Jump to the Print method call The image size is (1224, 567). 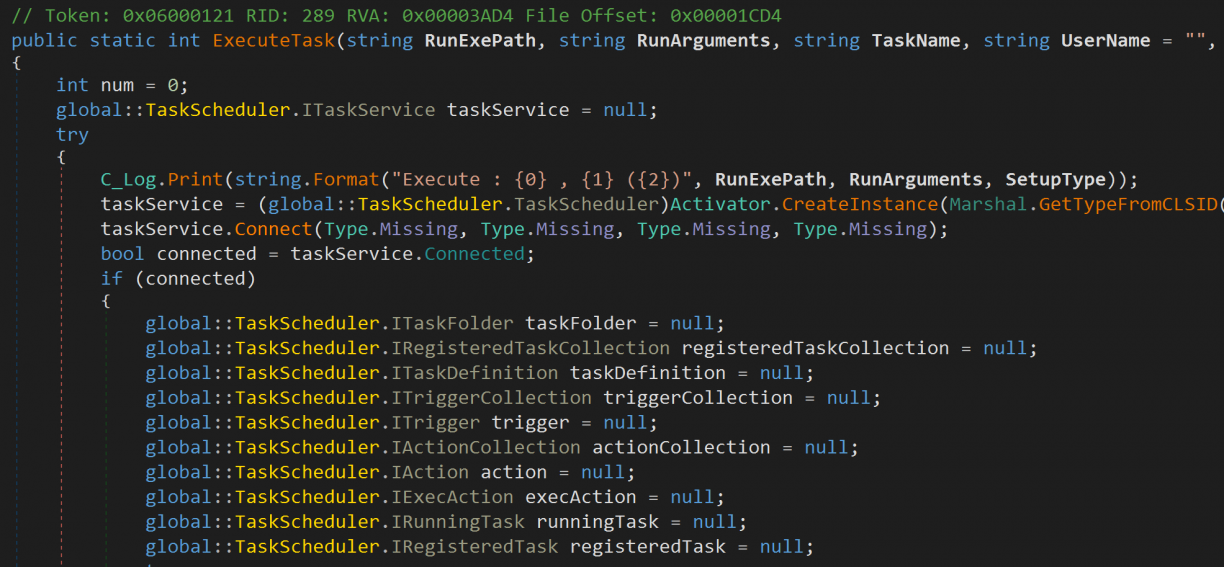click(195, 180)
